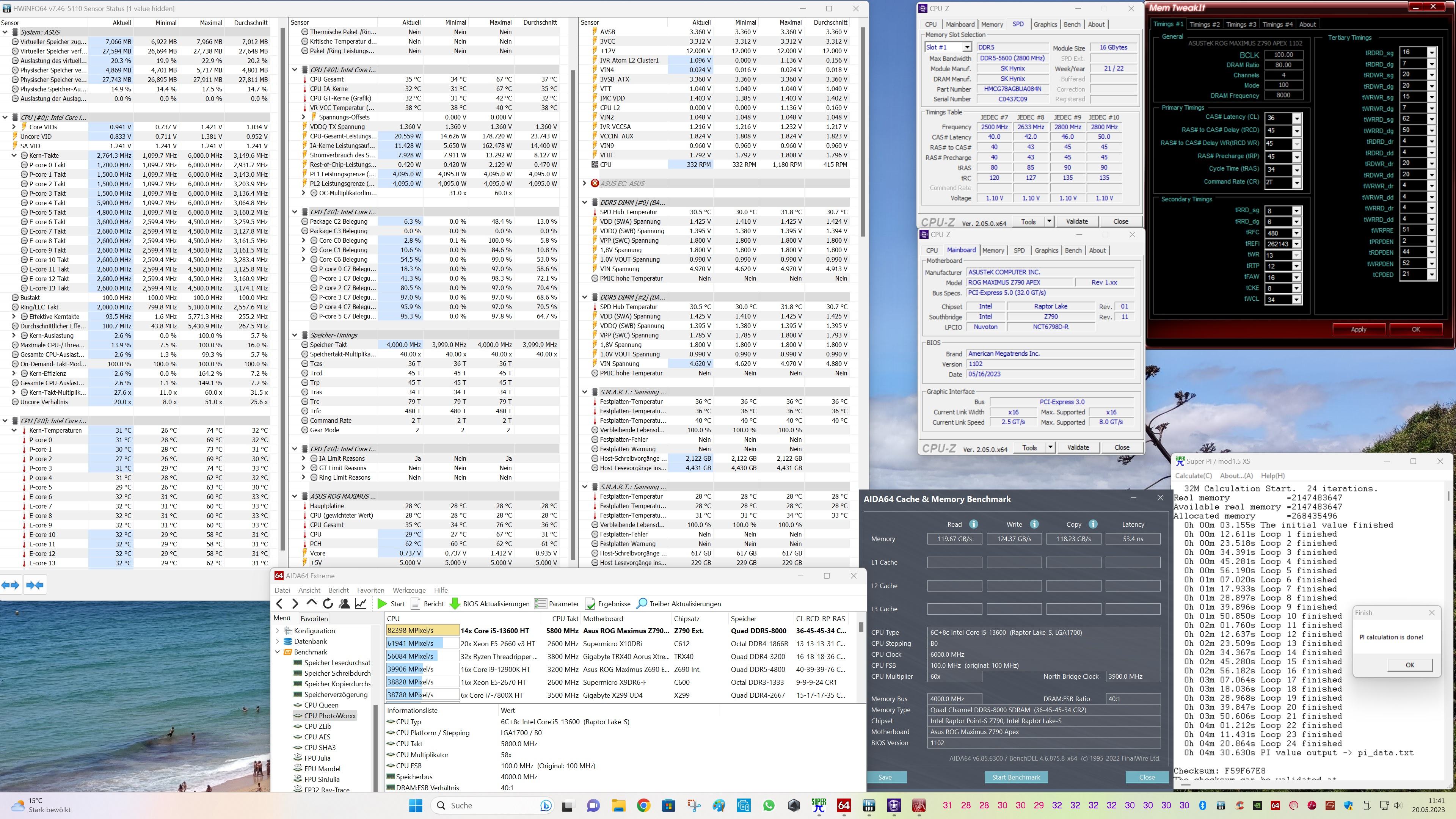Click HWiNFO shrink columns arrows icon
Screen dimensions: 1456x819
[35, 585]
